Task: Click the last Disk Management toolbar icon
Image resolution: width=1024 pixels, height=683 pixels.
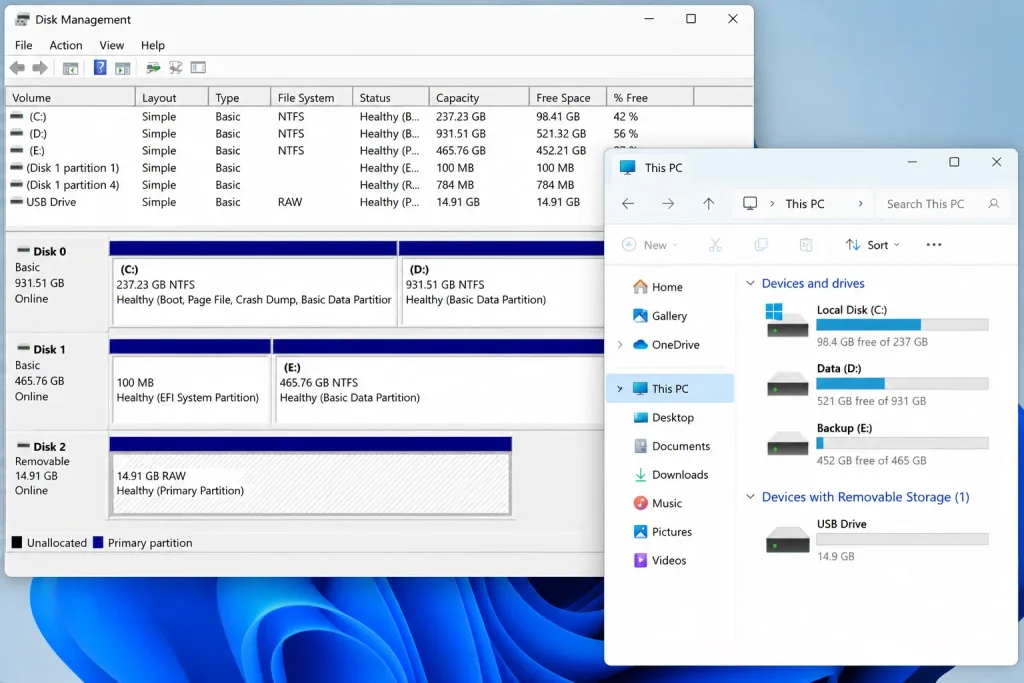Action: coord(198,68)
